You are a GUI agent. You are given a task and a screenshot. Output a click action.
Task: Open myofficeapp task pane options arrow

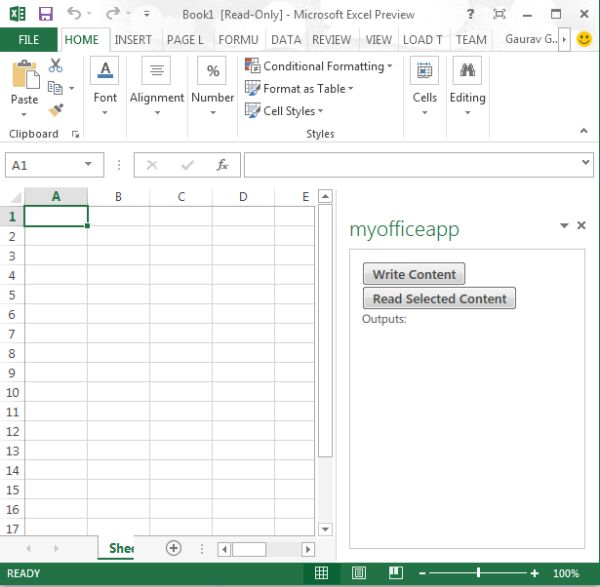click(x=564, y=225)
